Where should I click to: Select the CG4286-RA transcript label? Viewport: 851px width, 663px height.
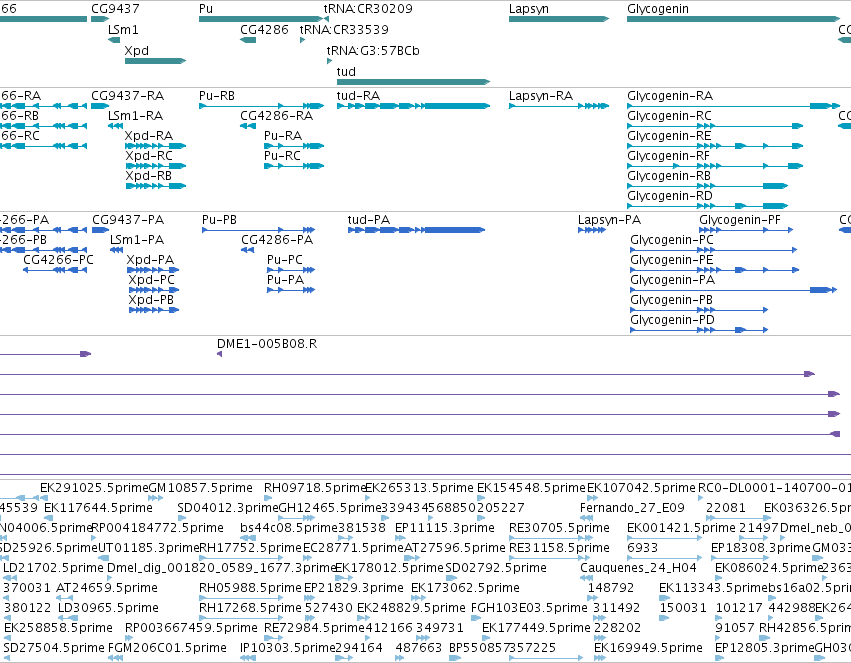(x=277, y=116)
